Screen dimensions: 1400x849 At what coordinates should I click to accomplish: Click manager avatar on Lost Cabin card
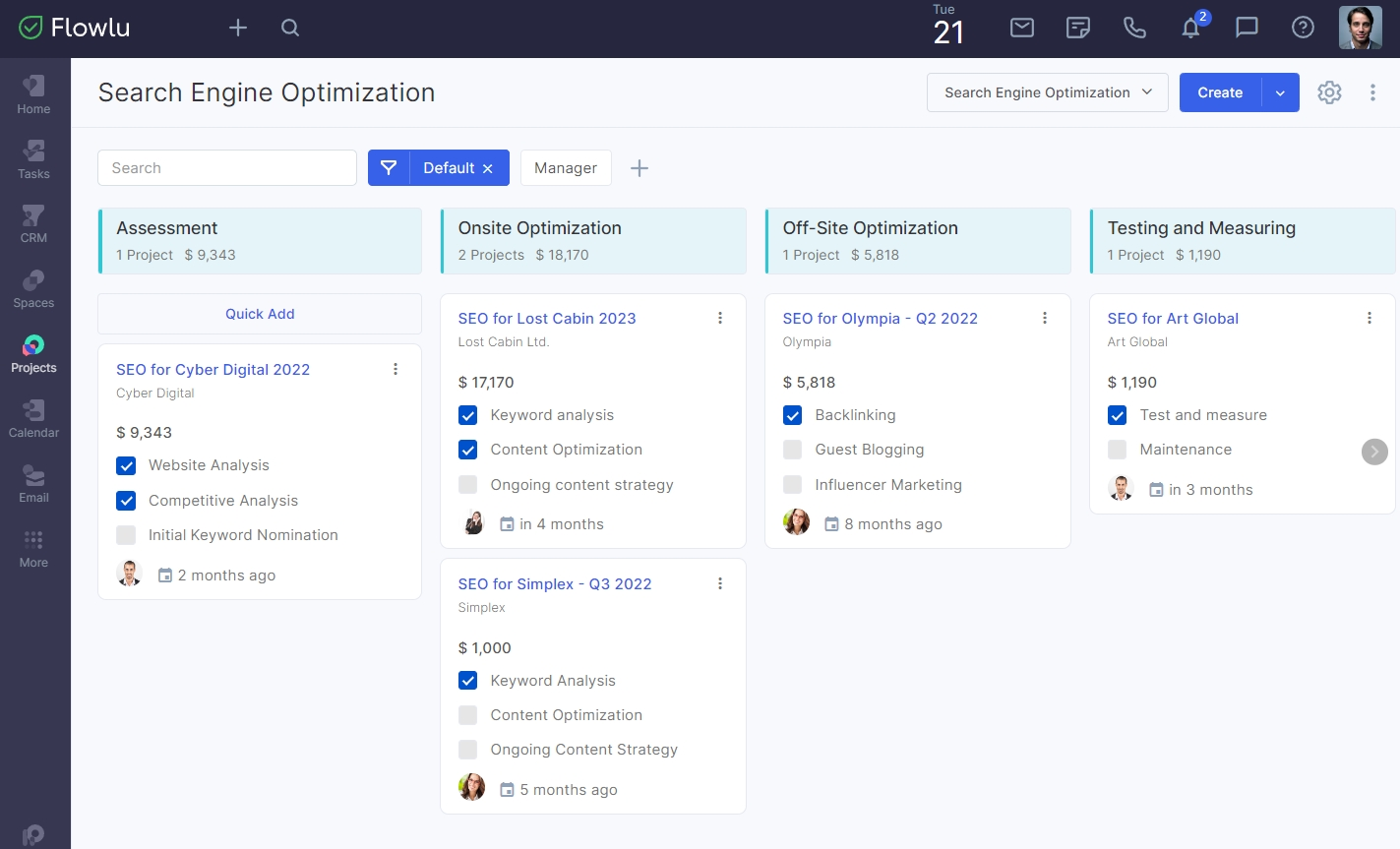(x=472, y=522)
